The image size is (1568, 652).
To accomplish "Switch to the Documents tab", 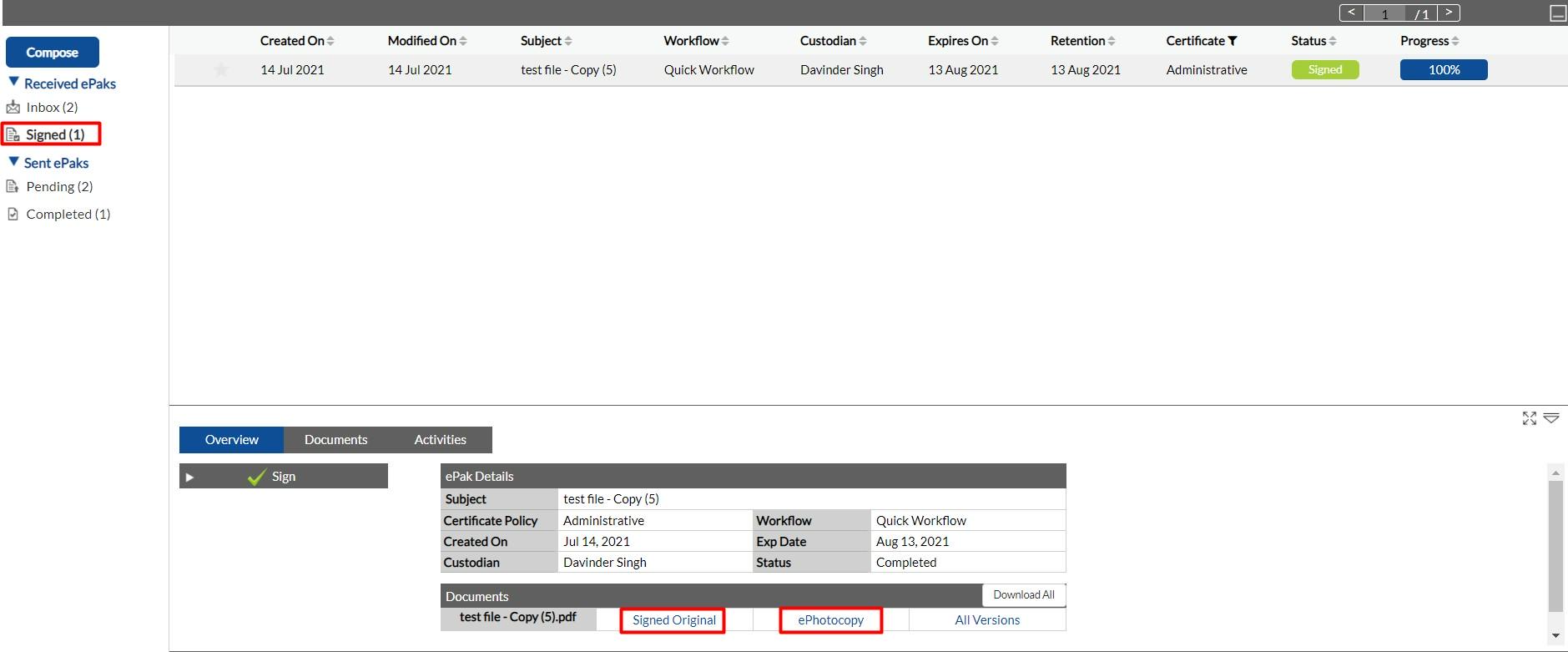I will (x=335, y=440).
